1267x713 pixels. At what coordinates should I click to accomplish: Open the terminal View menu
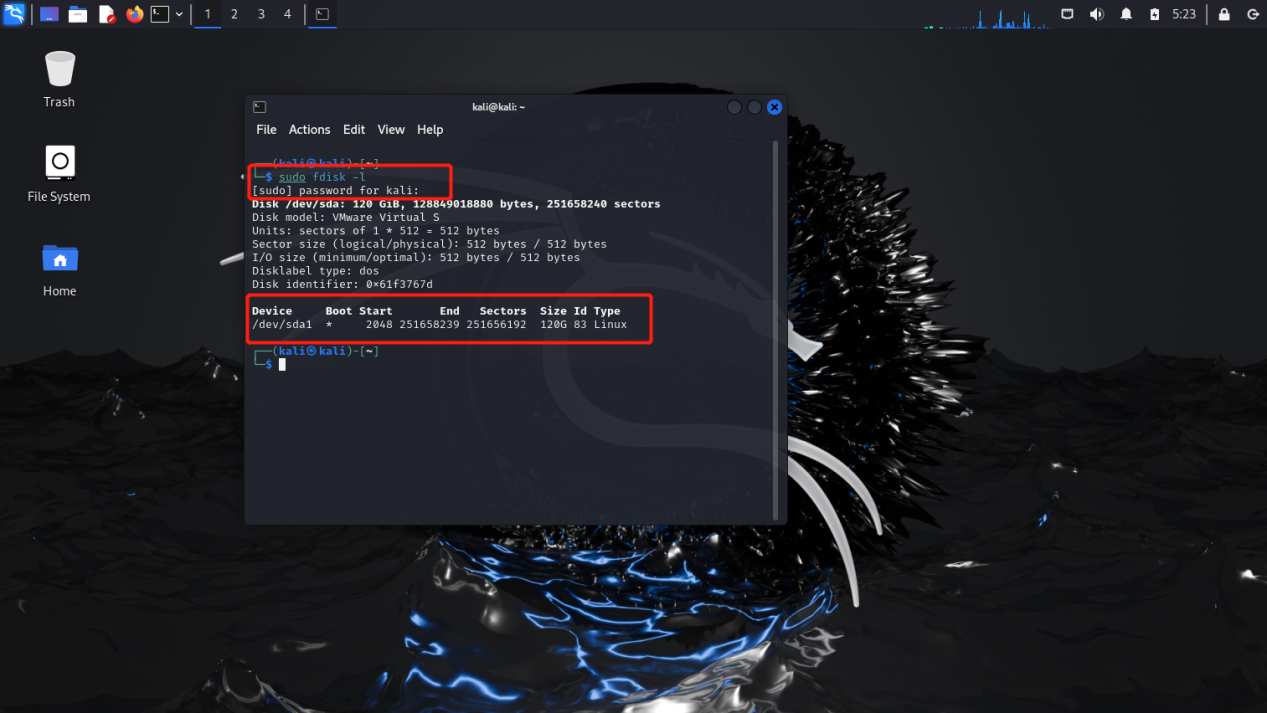[x=391, y=130]
